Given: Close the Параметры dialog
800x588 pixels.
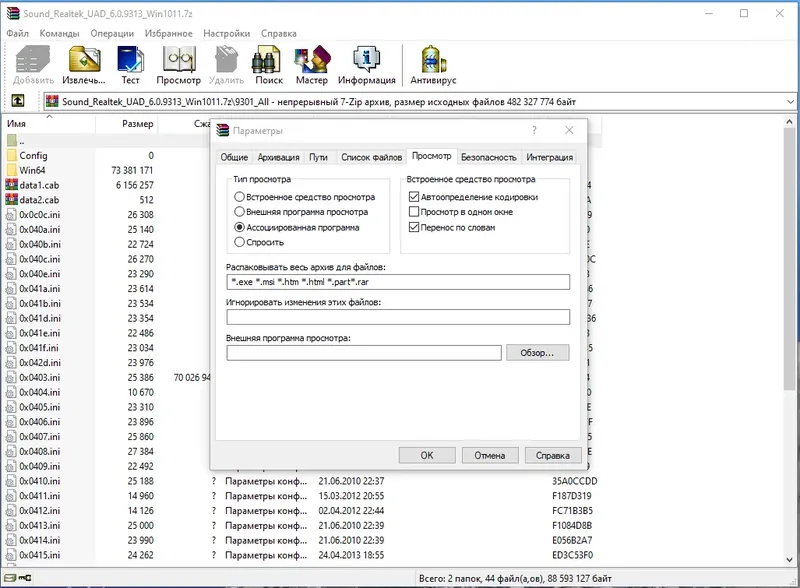Looking at the screenshot, I should (569, 130).
